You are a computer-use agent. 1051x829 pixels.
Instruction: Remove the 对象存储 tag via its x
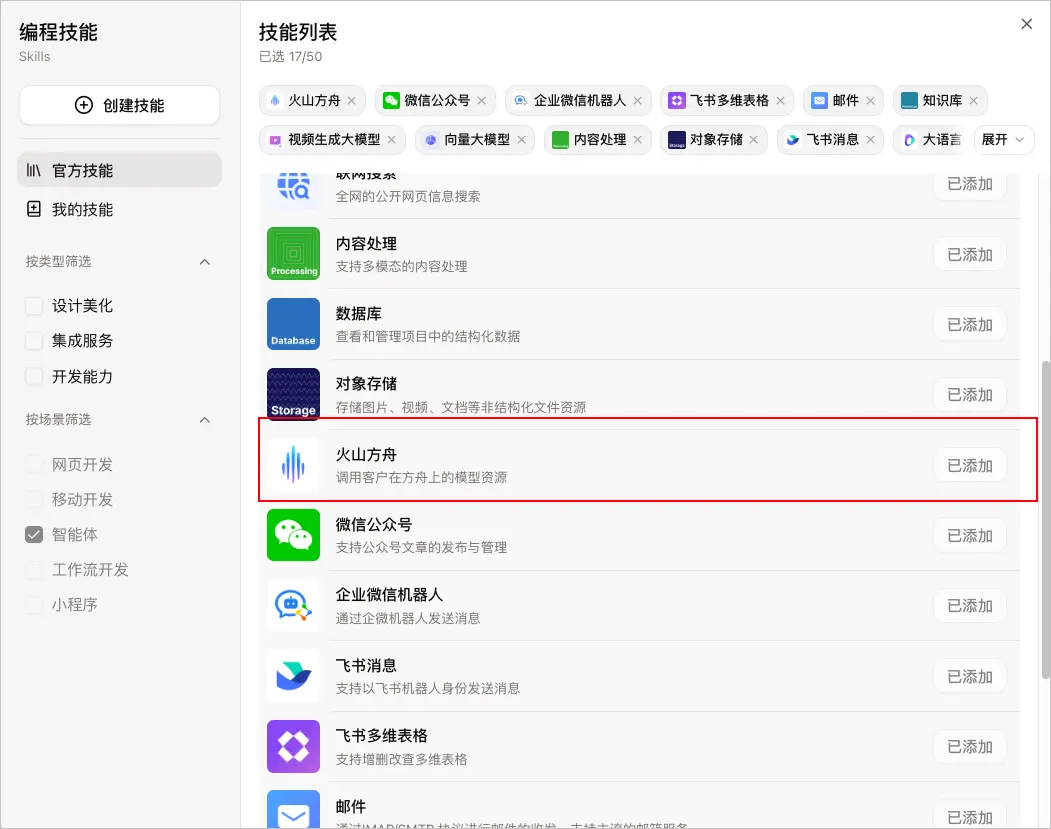pos(753,139)
